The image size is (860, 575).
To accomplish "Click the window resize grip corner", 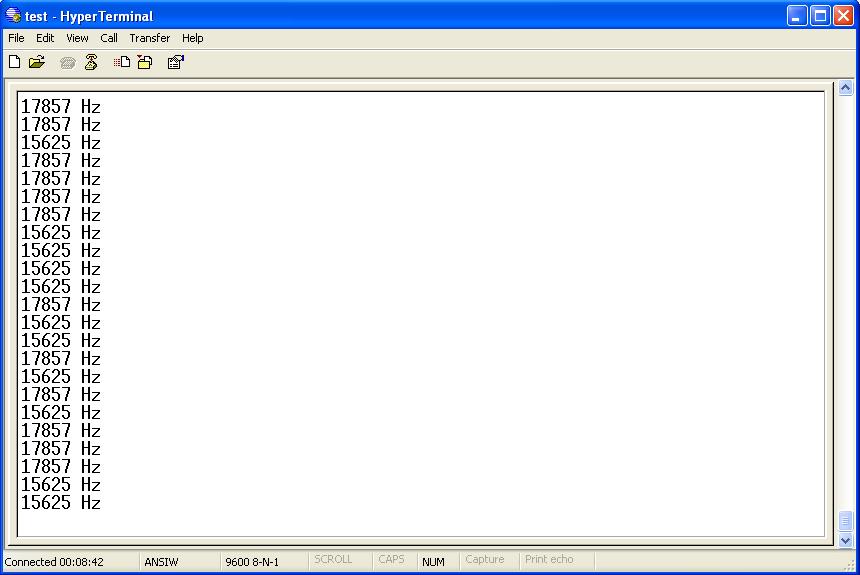I will click(x=851, y=566).
